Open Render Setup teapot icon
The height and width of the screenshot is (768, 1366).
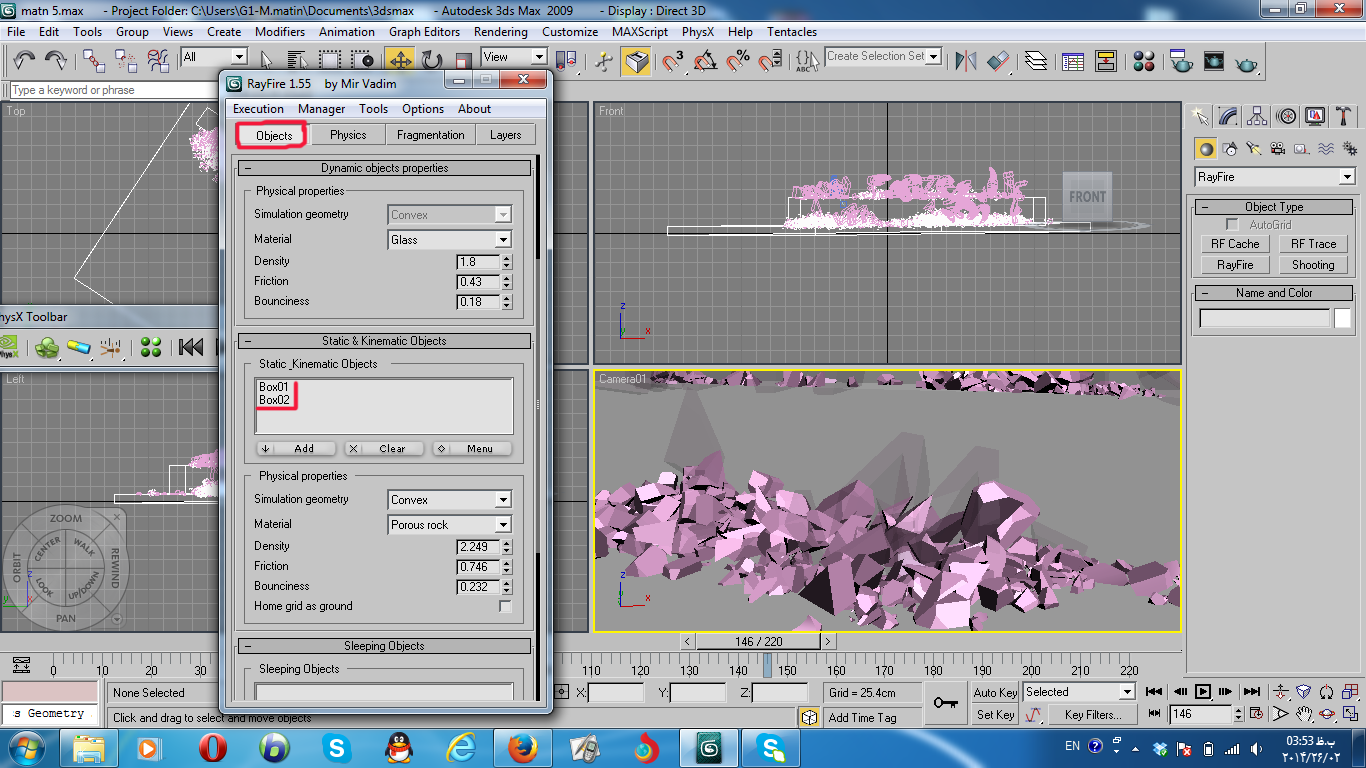point(1181,60)
